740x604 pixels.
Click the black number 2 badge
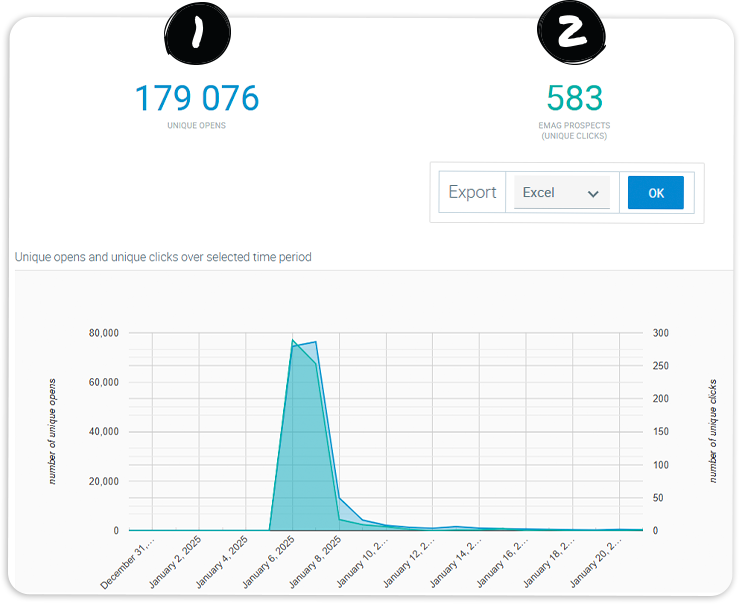point(573,32)
